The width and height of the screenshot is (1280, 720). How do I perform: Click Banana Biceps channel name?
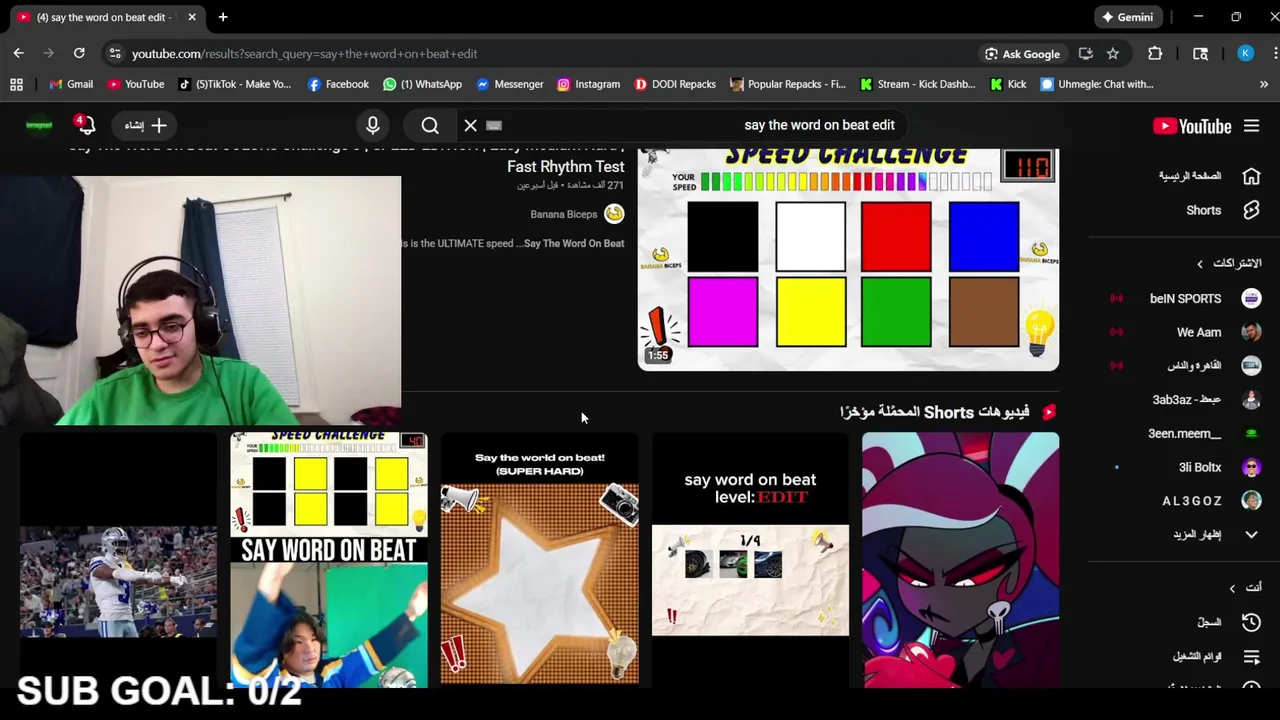564,214
